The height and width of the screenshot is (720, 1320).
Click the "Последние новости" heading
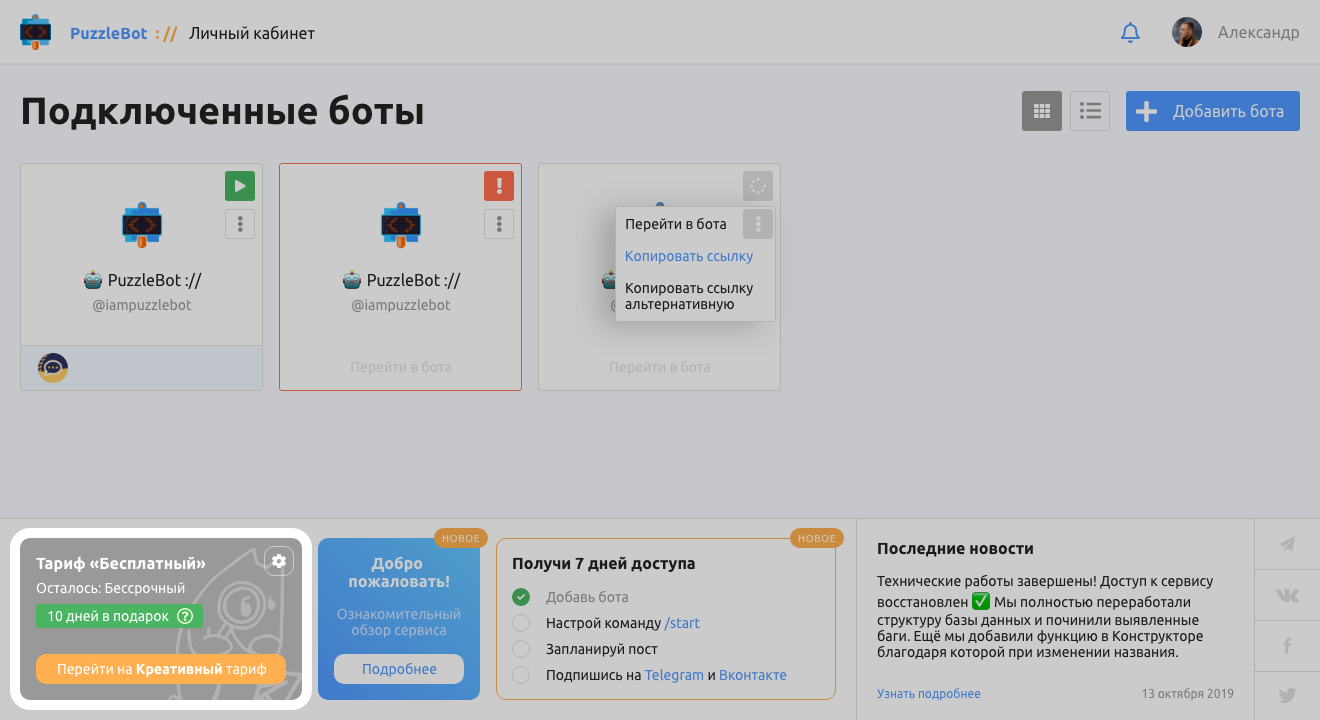pyautogui.click(x=955, y=548)
